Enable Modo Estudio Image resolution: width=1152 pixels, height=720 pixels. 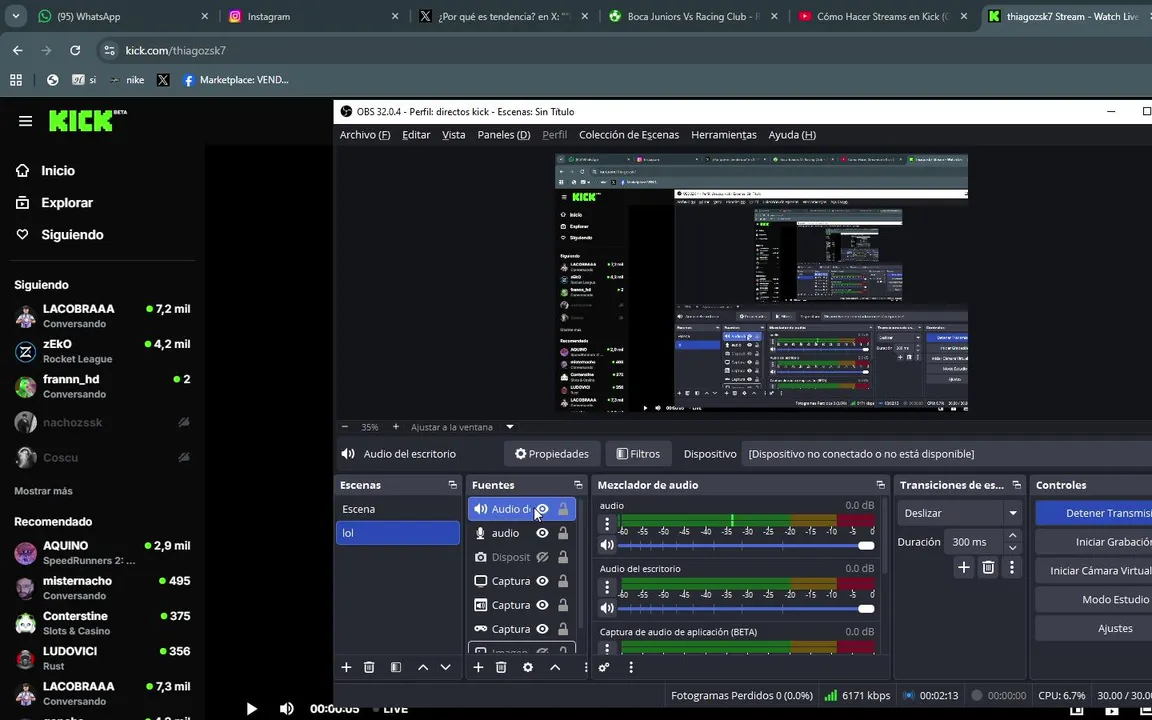click(1094, 600)
